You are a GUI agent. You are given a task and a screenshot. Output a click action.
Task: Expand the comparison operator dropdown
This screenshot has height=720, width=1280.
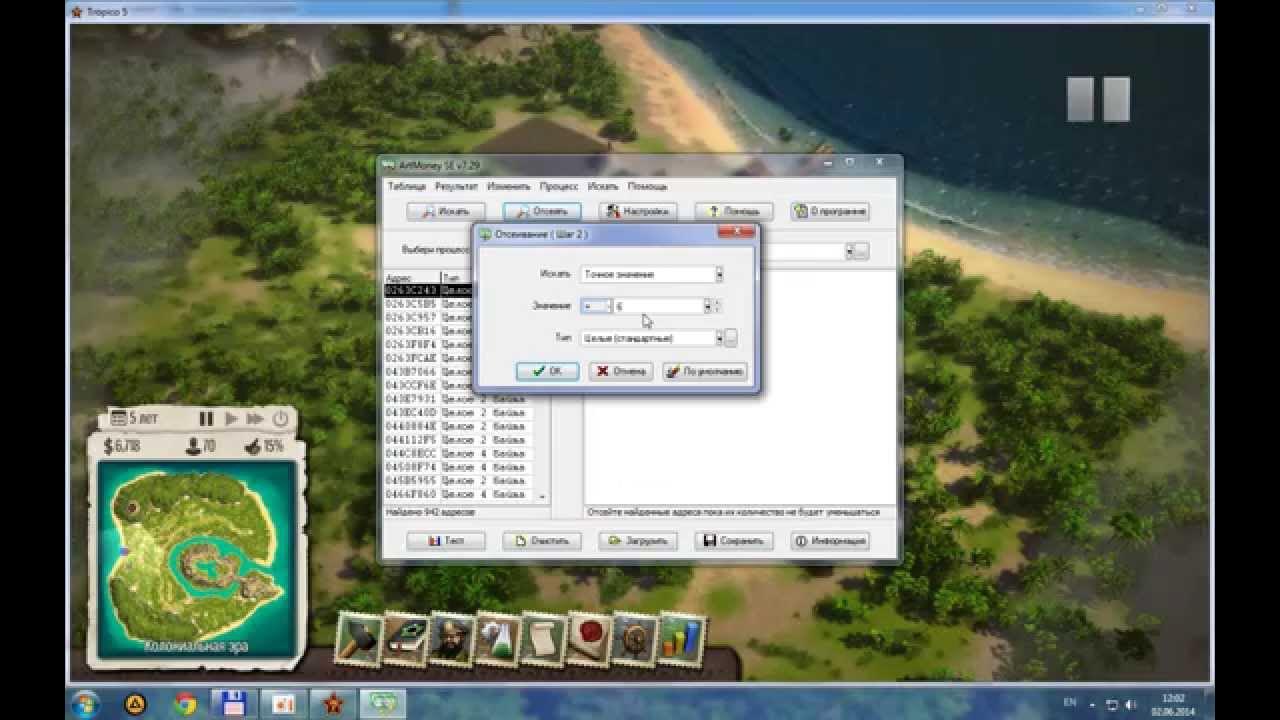coord(607,306)
